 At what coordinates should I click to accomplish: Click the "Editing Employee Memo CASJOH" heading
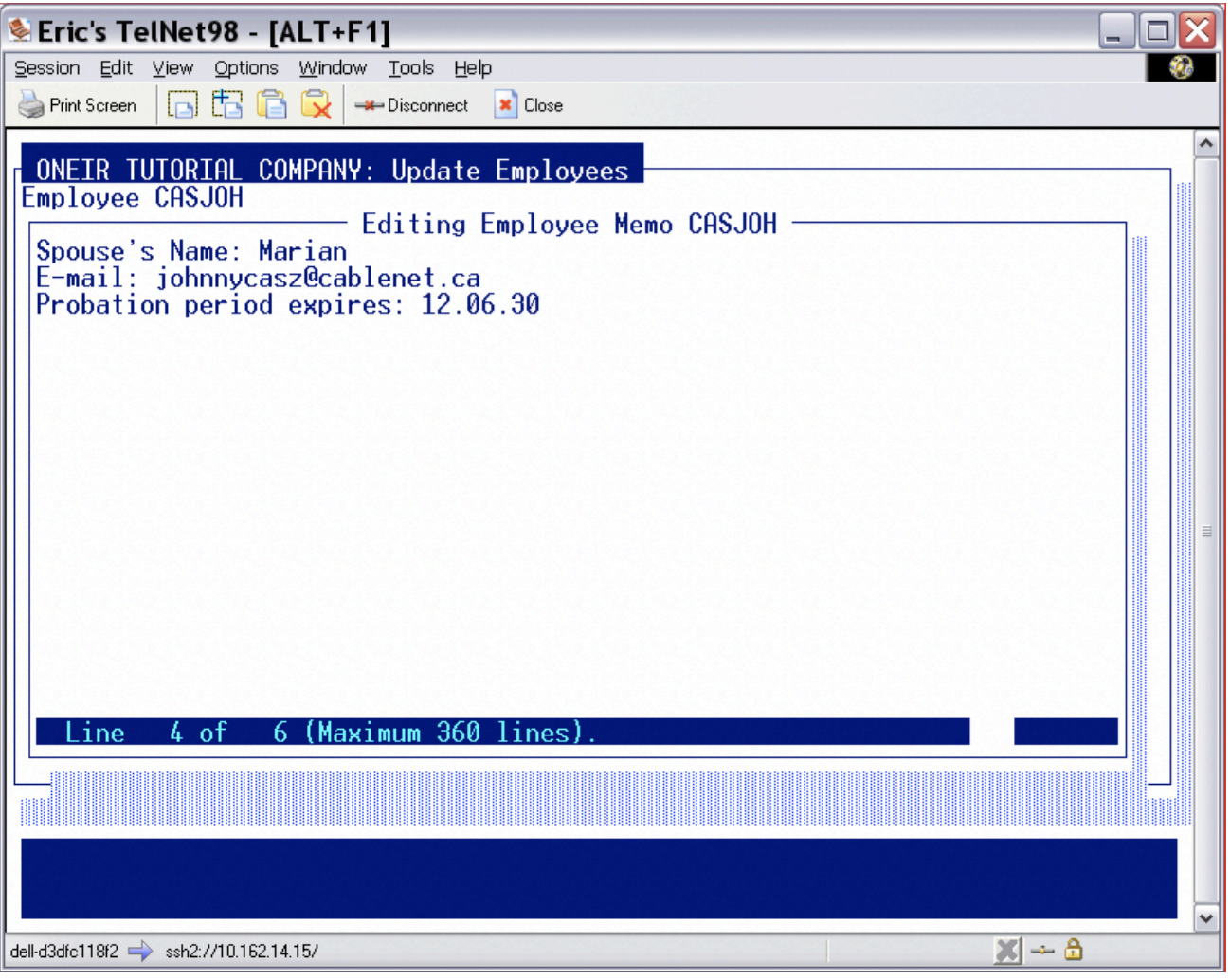point(570,224)
